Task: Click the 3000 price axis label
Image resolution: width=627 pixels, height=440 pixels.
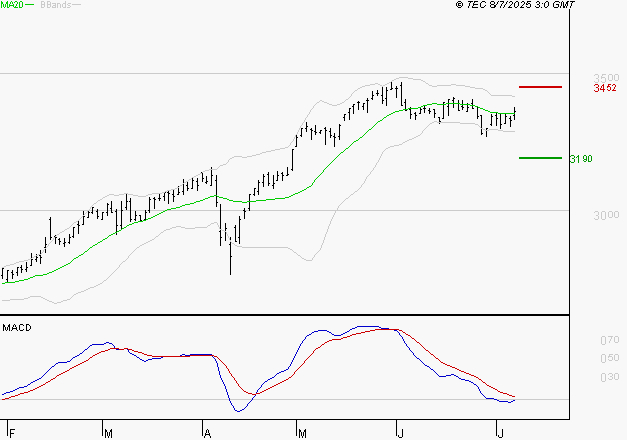Action: coord(606,215)
